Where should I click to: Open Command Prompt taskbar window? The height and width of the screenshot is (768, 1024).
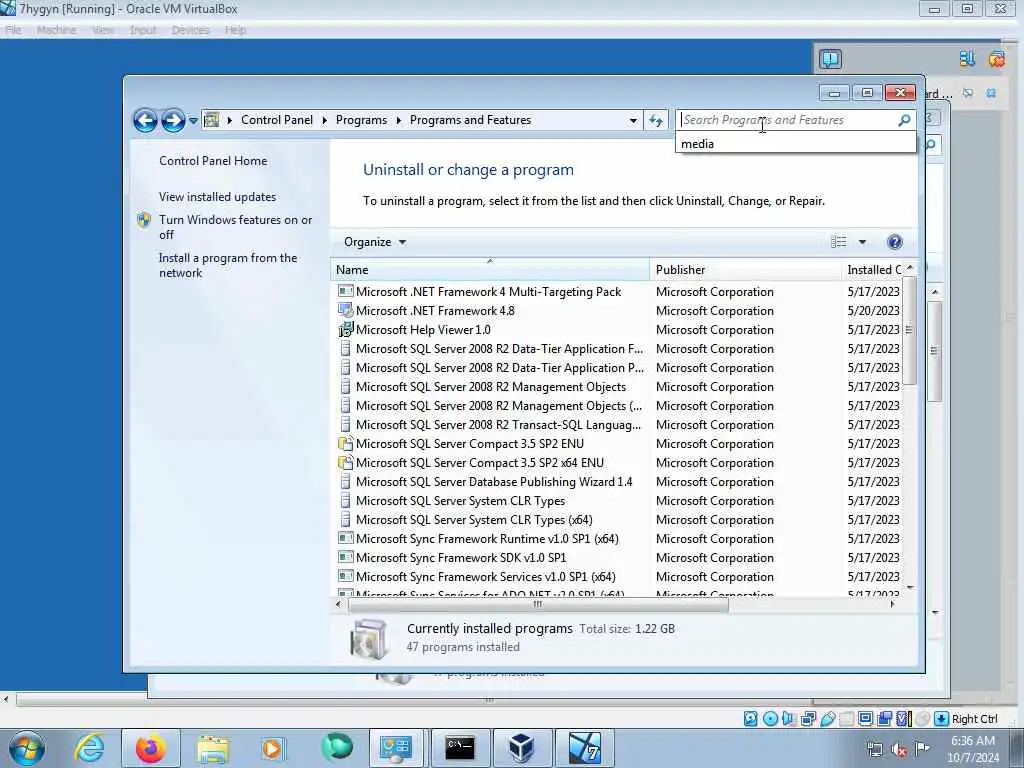[x=460, y=748]
